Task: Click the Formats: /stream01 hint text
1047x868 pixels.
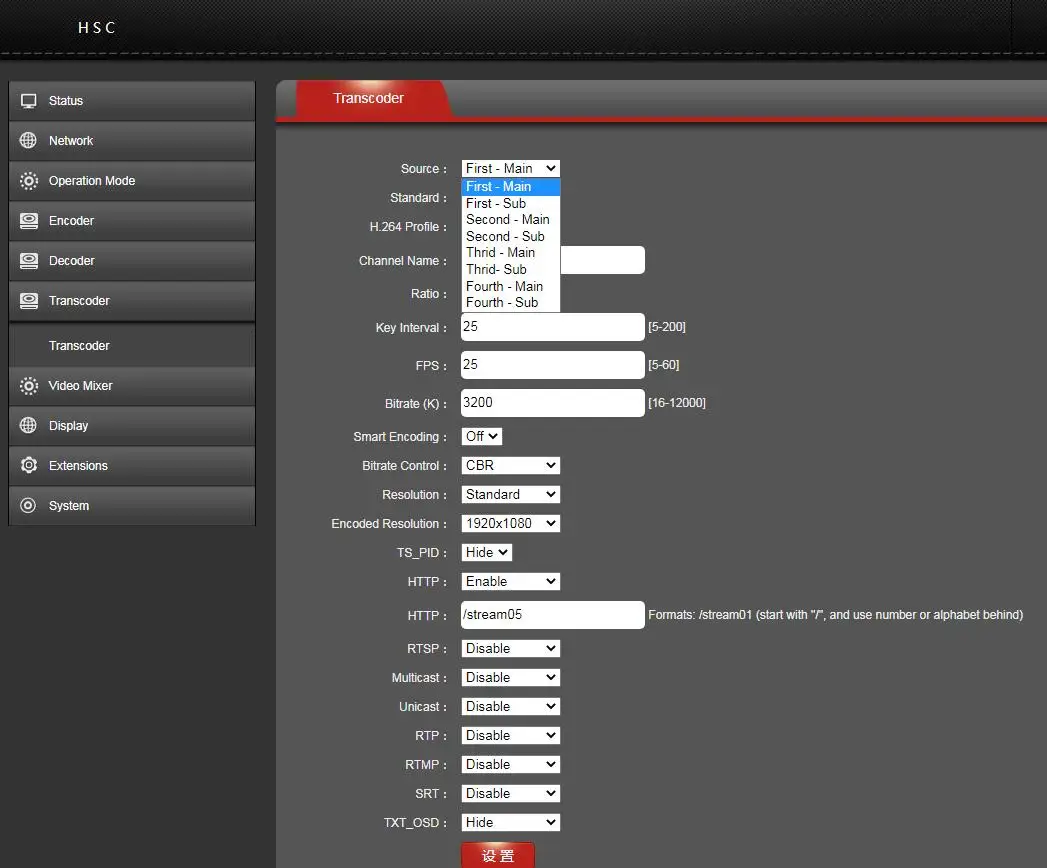Action: [x=835, y=614]
